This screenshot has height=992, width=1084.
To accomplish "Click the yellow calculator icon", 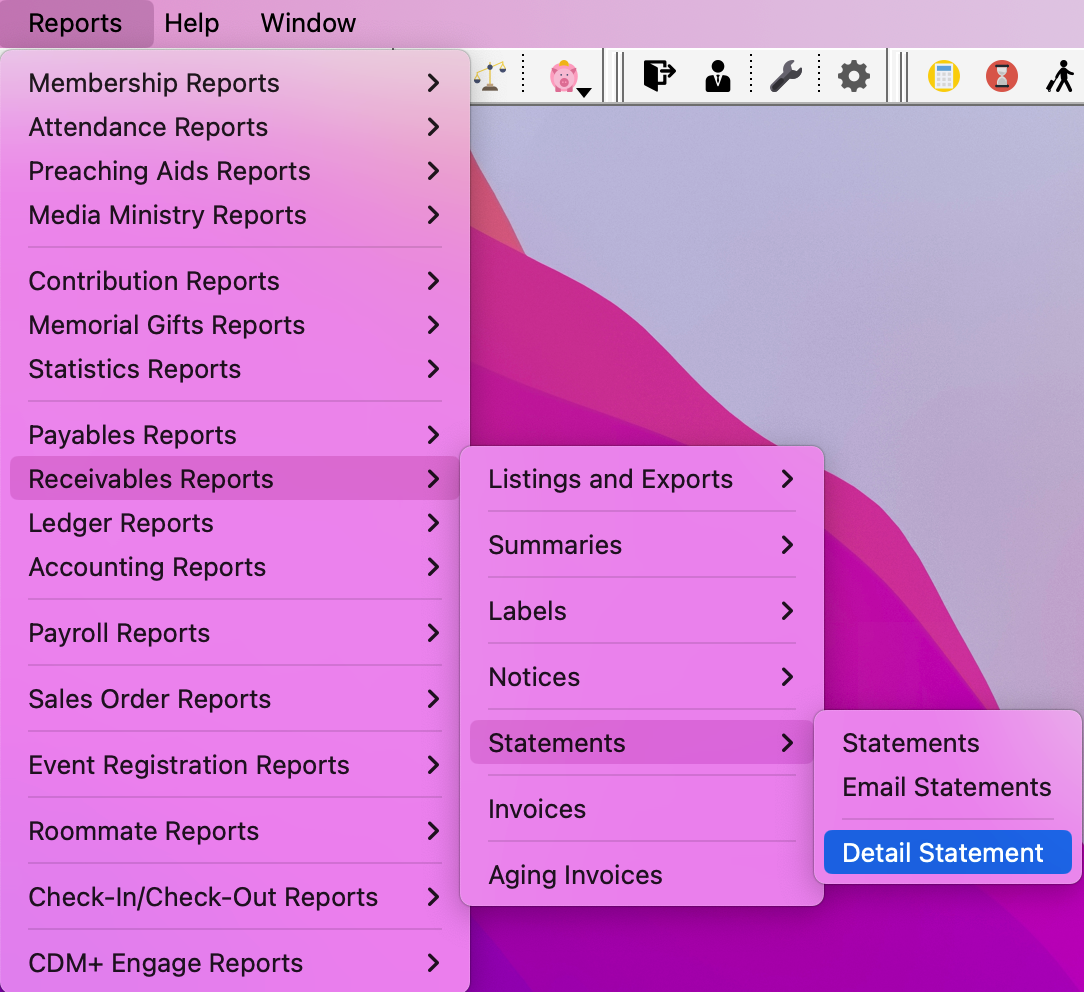I will 943,76.
